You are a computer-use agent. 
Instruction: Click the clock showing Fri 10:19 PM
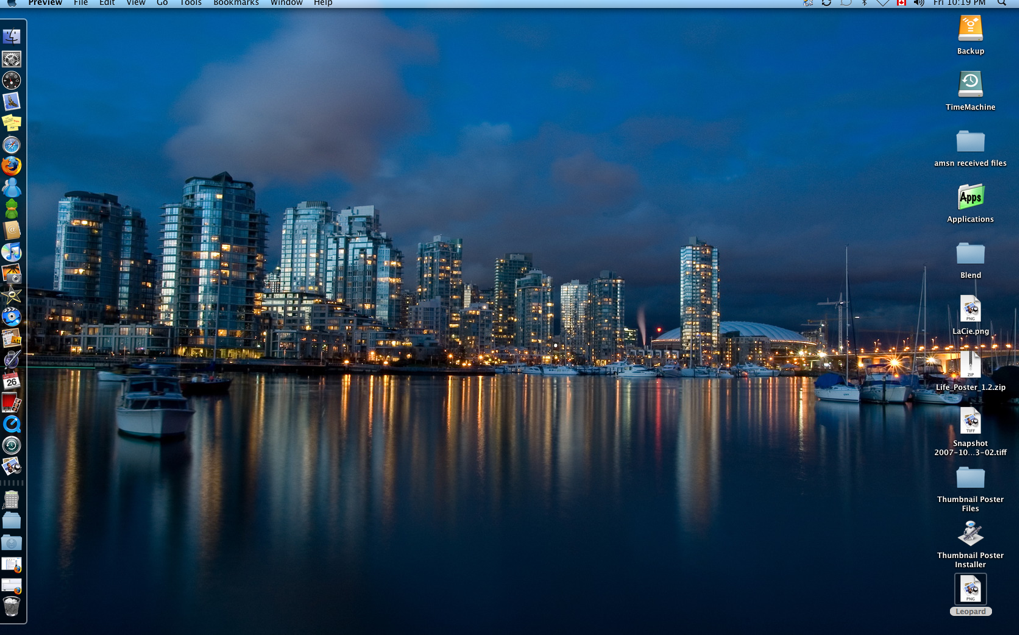click(x=959, y=3)
